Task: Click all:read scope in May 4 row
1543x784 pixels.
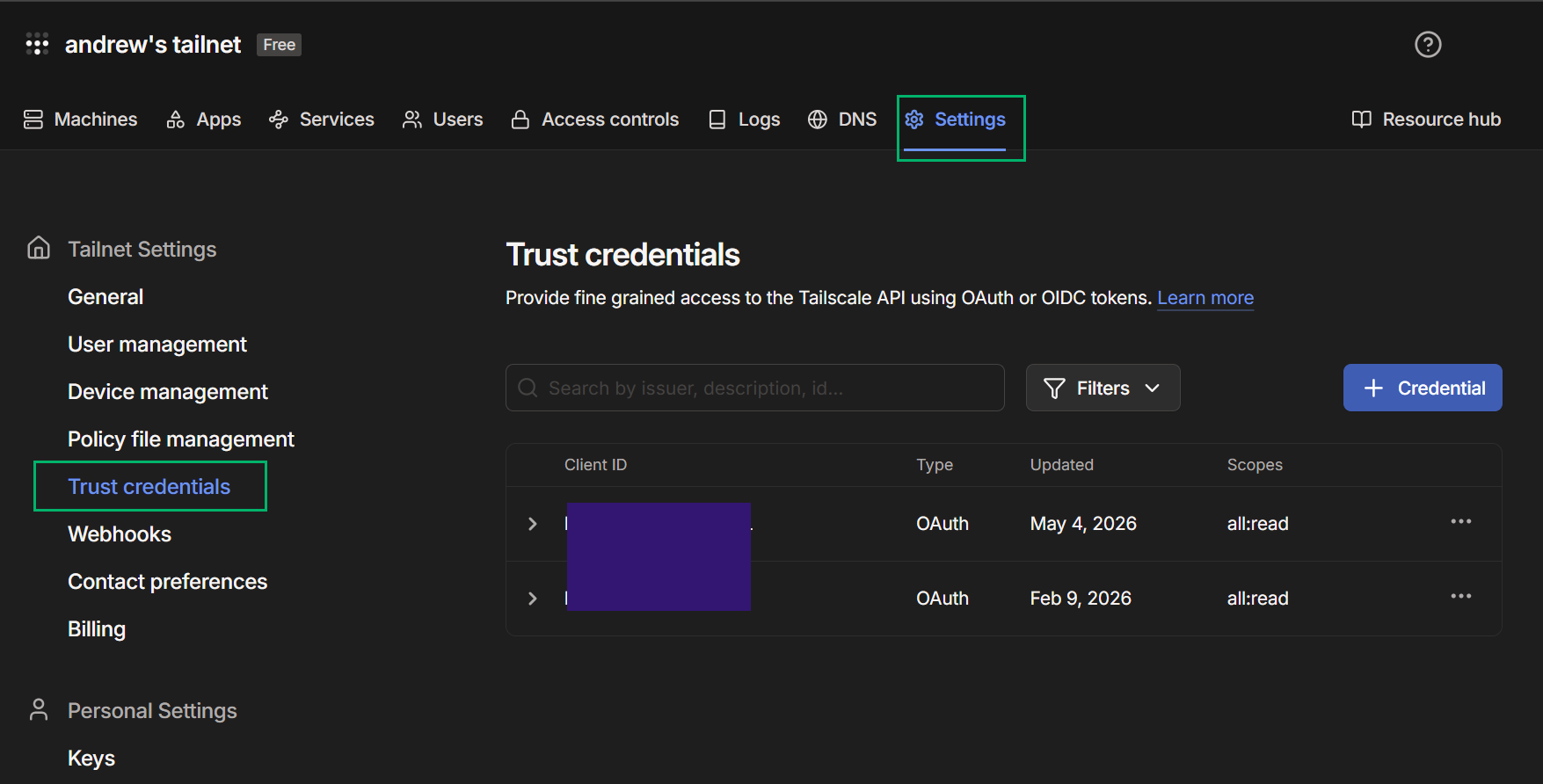Action: 1258,524
